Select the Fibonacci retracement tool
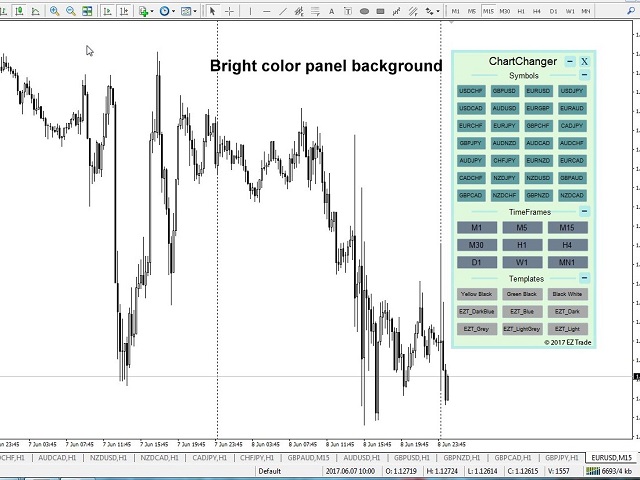This screenshot has height=480, width=640. pos(315,11)
